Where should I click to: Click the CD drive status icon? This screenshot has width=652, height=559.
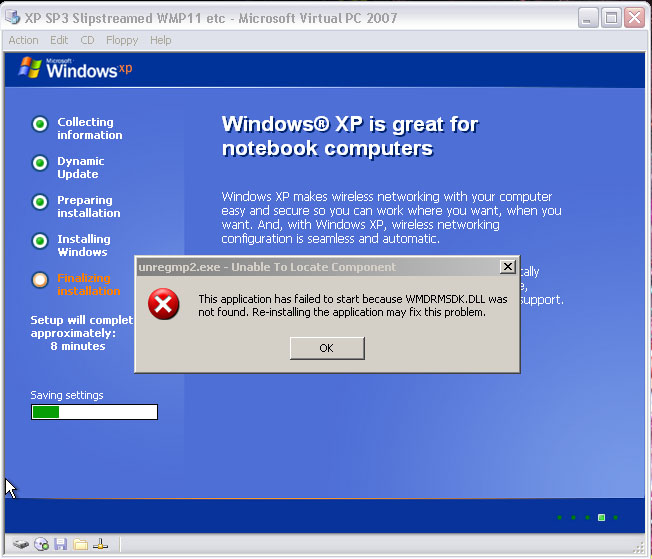(41, 544)
